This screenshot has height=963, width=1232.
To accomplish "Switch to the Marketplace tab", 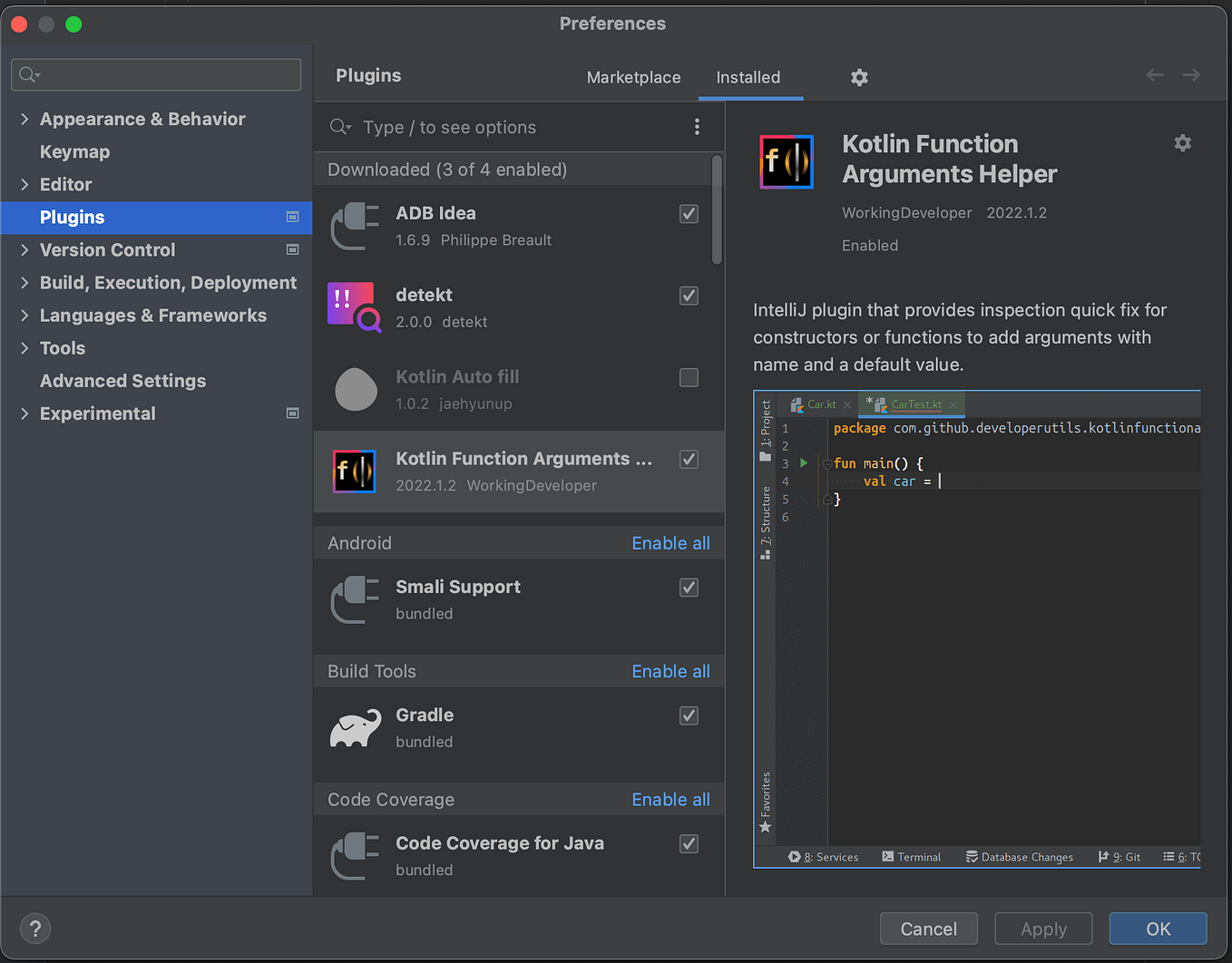I will [x=633, y=78].
